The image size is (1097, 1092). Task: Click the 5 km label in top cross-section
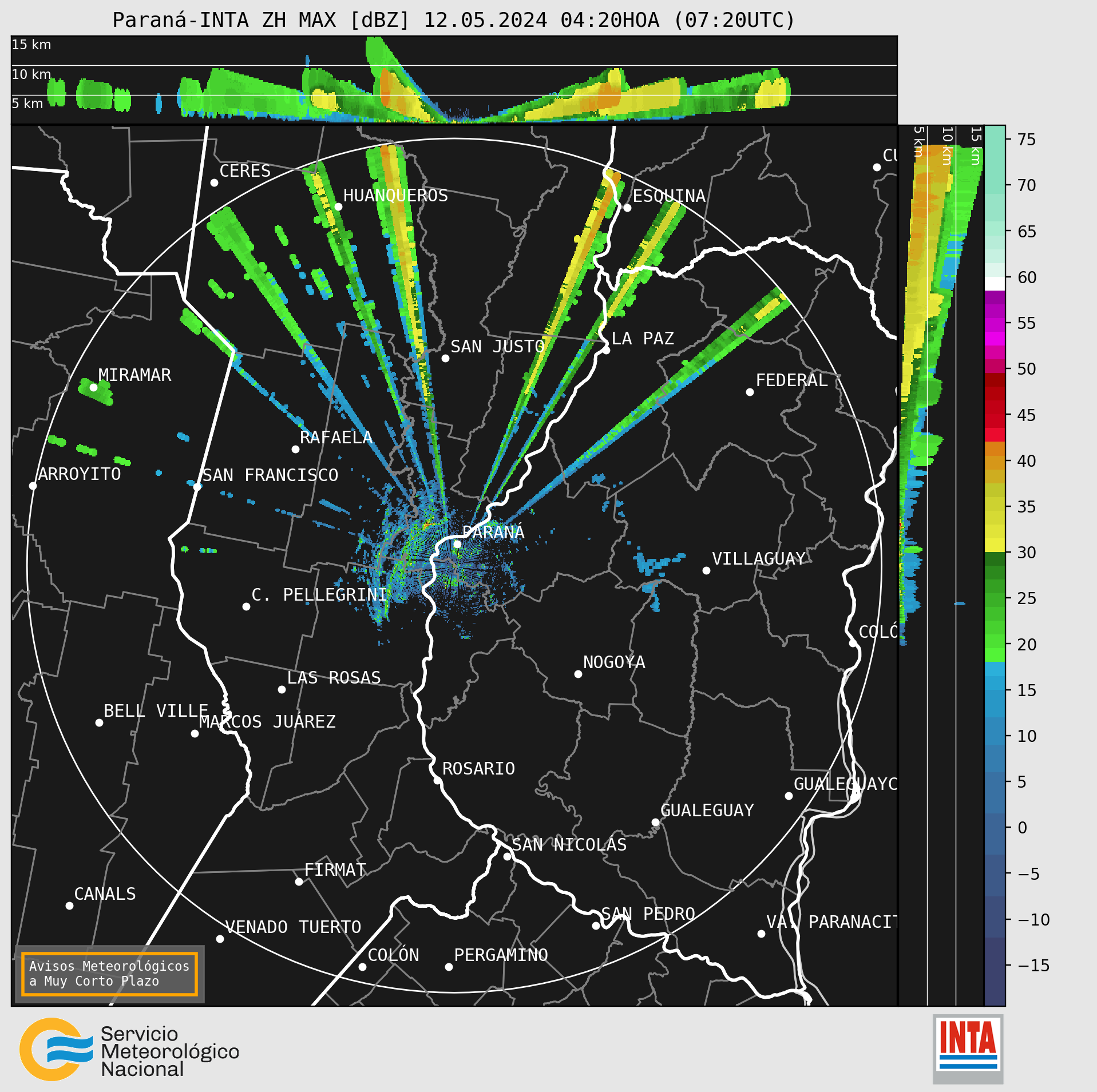27,104
